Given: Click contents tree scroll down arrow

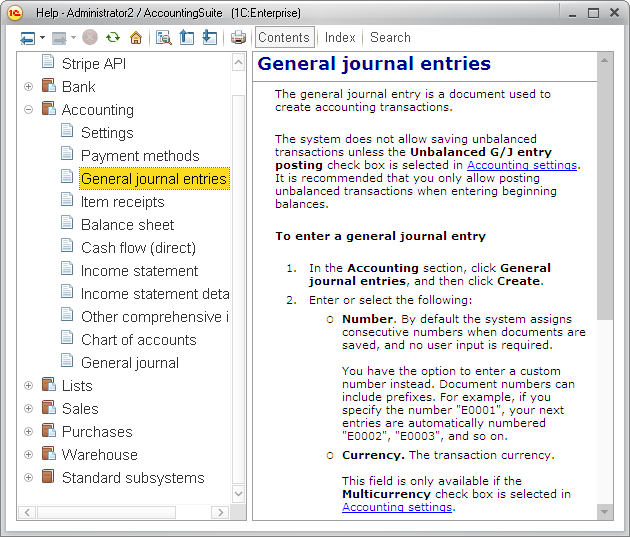Looking at the screenshot, I should click(238, 493).
